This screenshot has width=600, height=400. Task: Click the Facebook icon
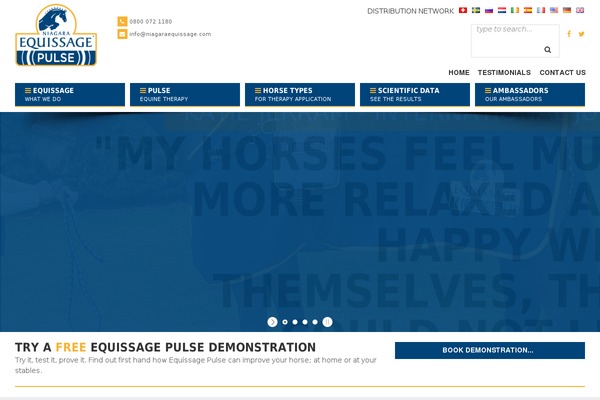569,34
